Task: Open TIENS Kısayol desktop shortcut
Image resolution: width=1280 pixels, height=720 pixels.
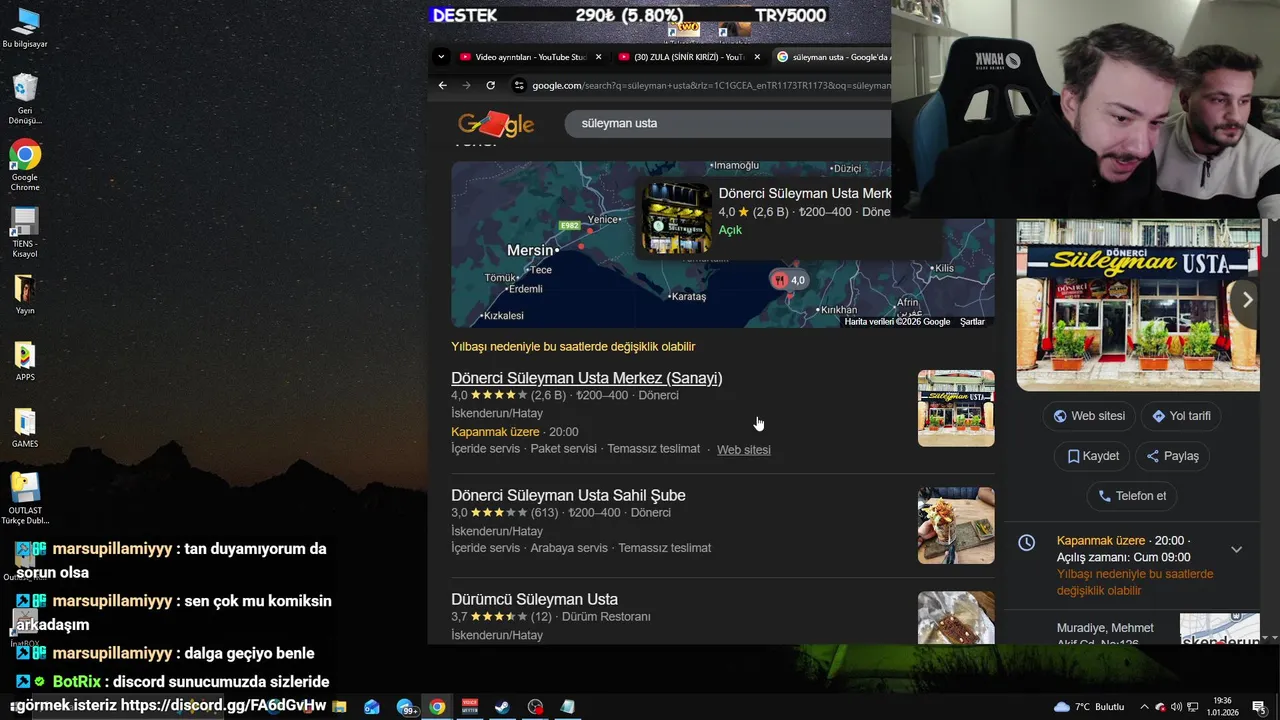Action: click(25, 232)
